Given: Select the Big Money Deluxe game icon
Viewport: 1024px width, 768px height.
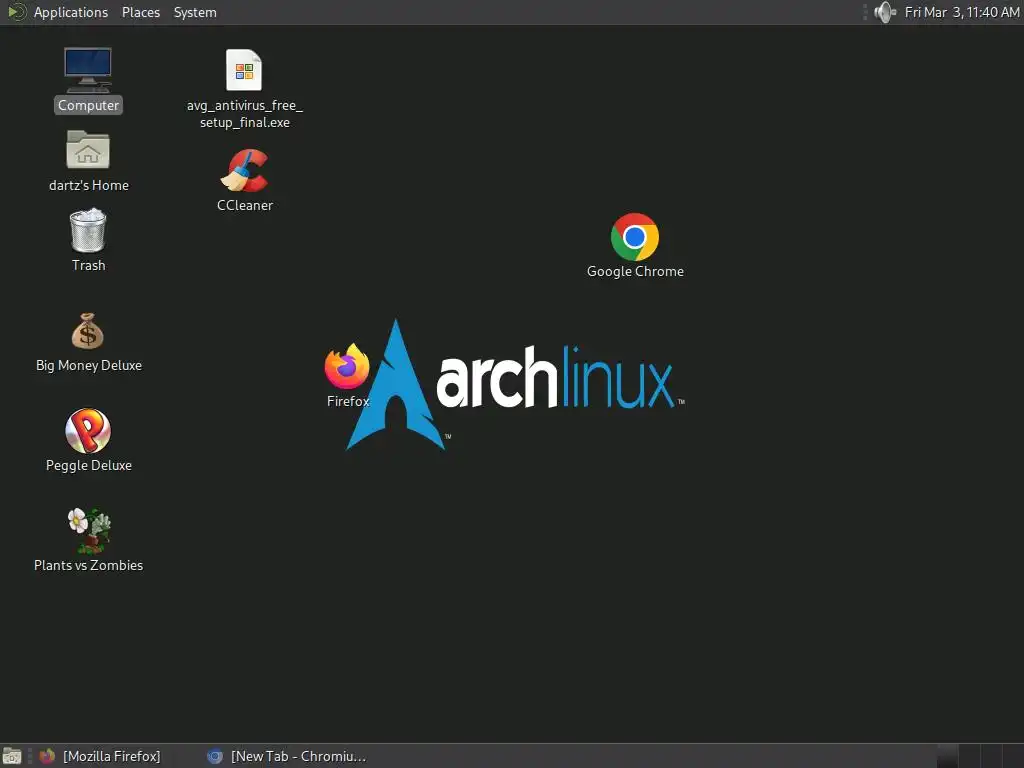Looking at the screenshot, I should coord(88,331).
